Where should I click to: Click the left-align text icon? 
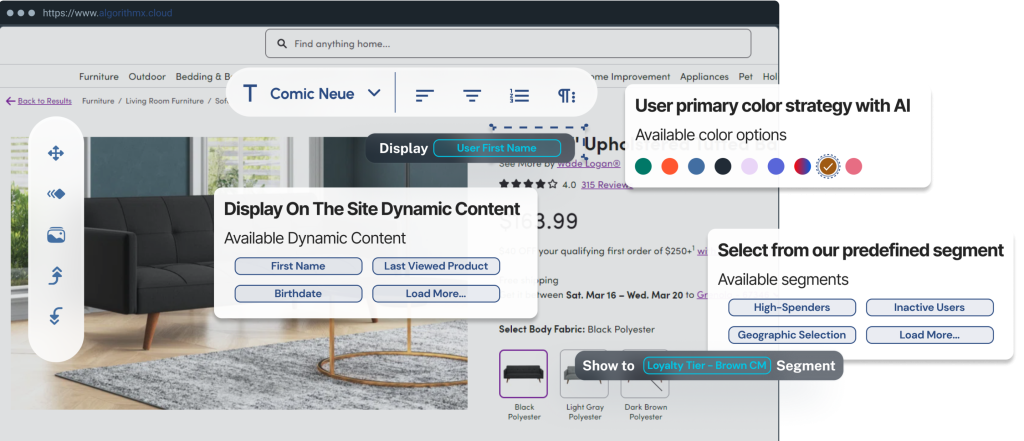pyautogui.click(x=425, y=95)
